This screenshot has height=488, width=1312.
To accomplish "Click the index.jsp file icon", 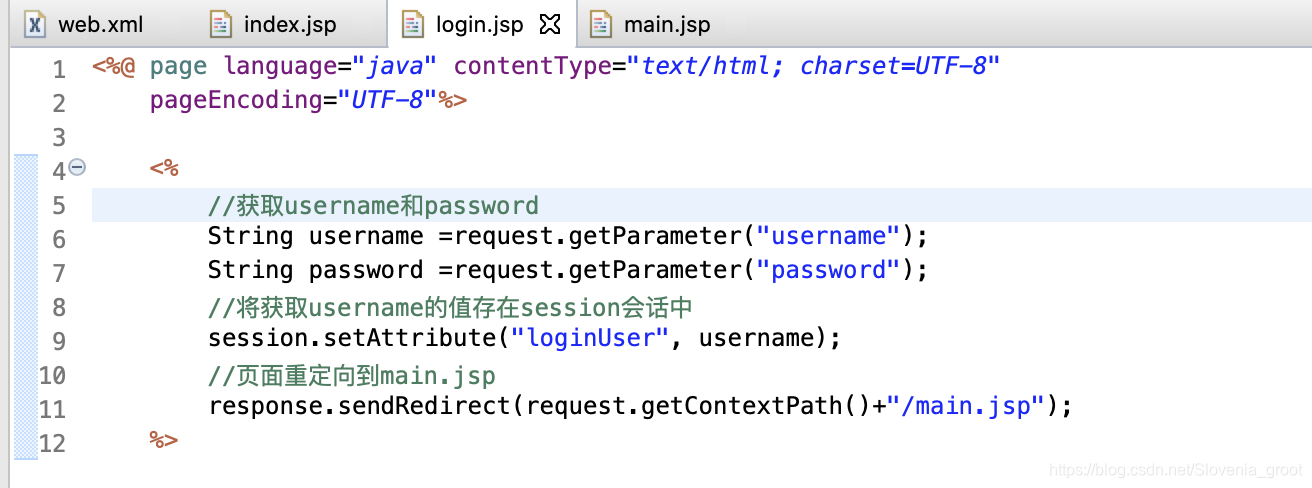I will [221, 24].
